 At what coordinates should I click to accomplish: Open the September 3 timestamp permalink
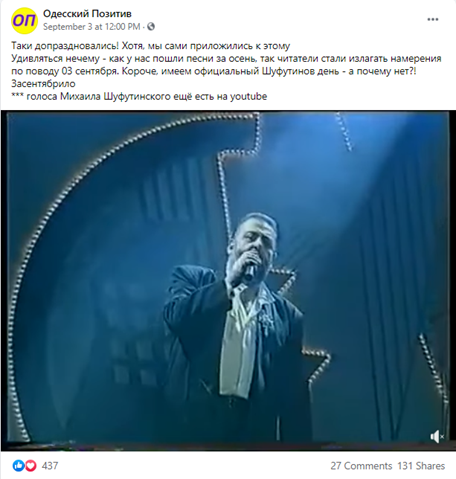pos(92,27)
